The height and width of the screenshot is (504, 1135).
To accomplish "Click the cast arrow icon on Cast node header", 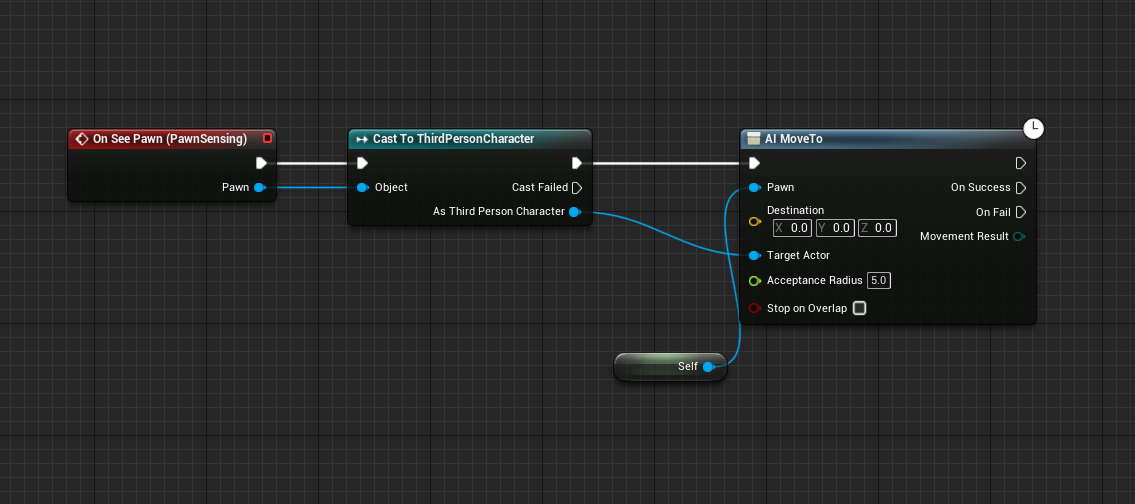I will (x=363, y=138).
